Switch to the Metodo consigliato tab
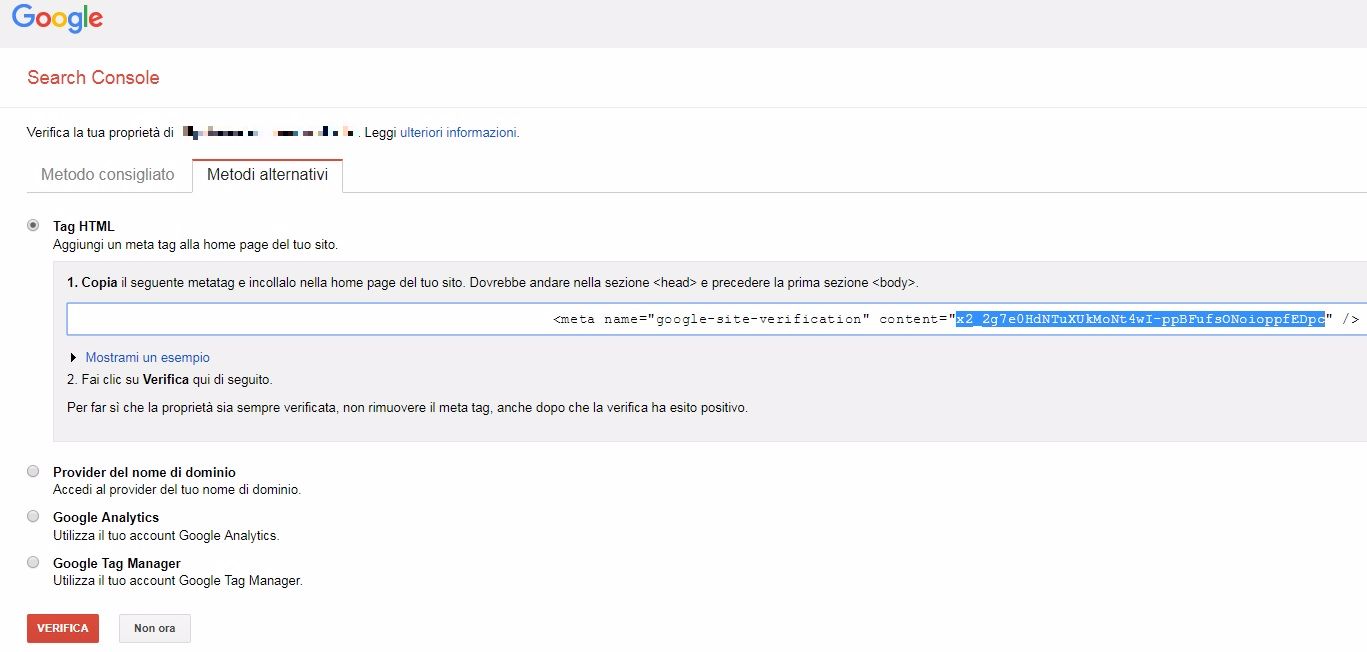 [x=108, y=175]
